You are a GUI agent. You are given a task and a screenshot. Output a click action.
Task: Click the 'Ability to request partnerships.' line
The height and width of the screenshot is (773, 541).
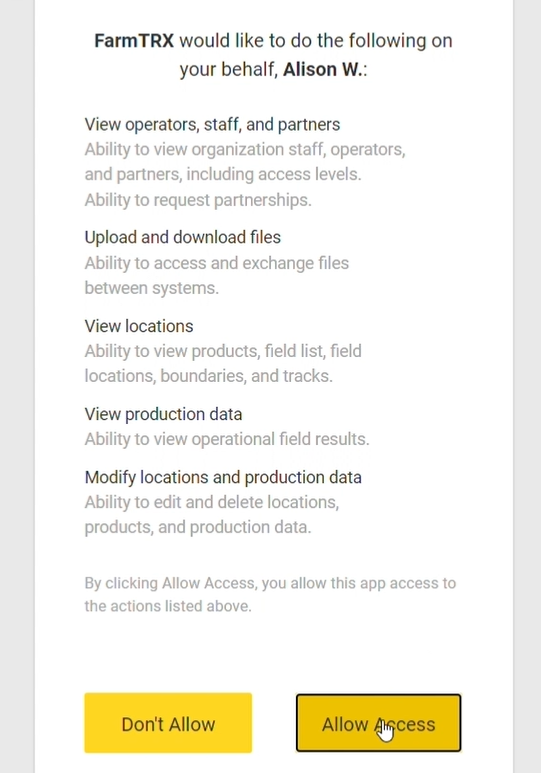tap(198, 200)
